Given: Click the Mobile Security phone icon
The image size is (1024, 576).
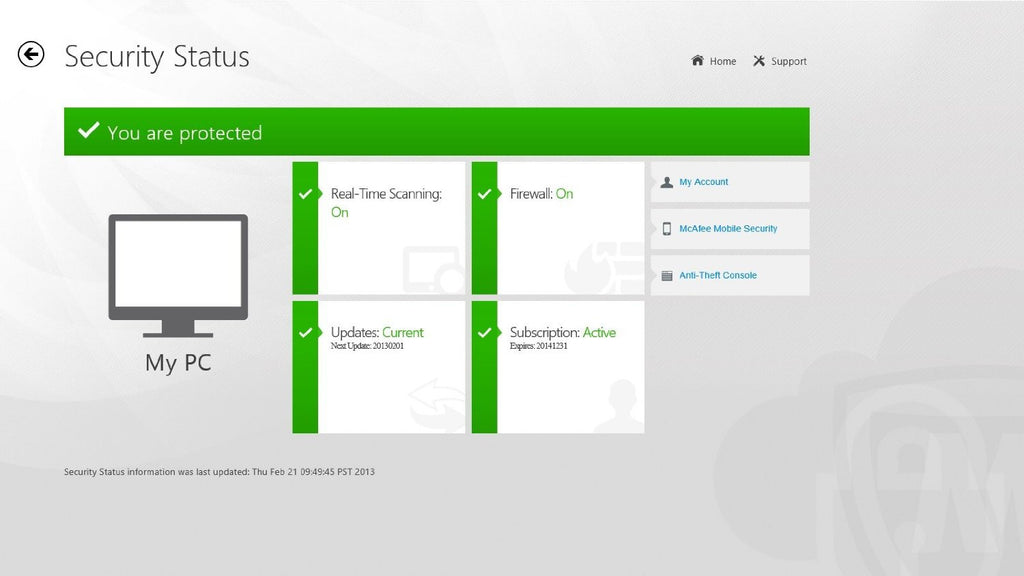Looking at the screenshot, I should [667, 229].
